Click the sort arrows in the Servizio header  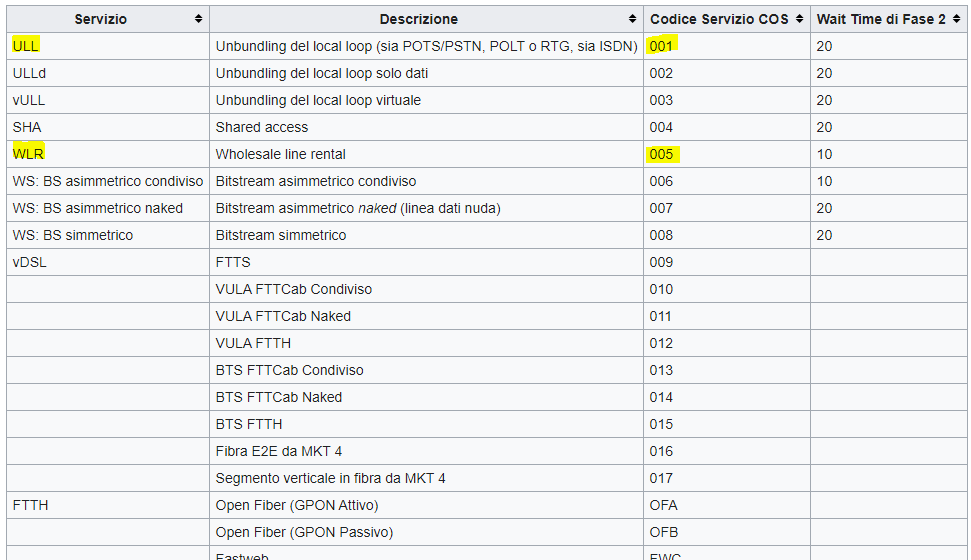coord(199,19)
